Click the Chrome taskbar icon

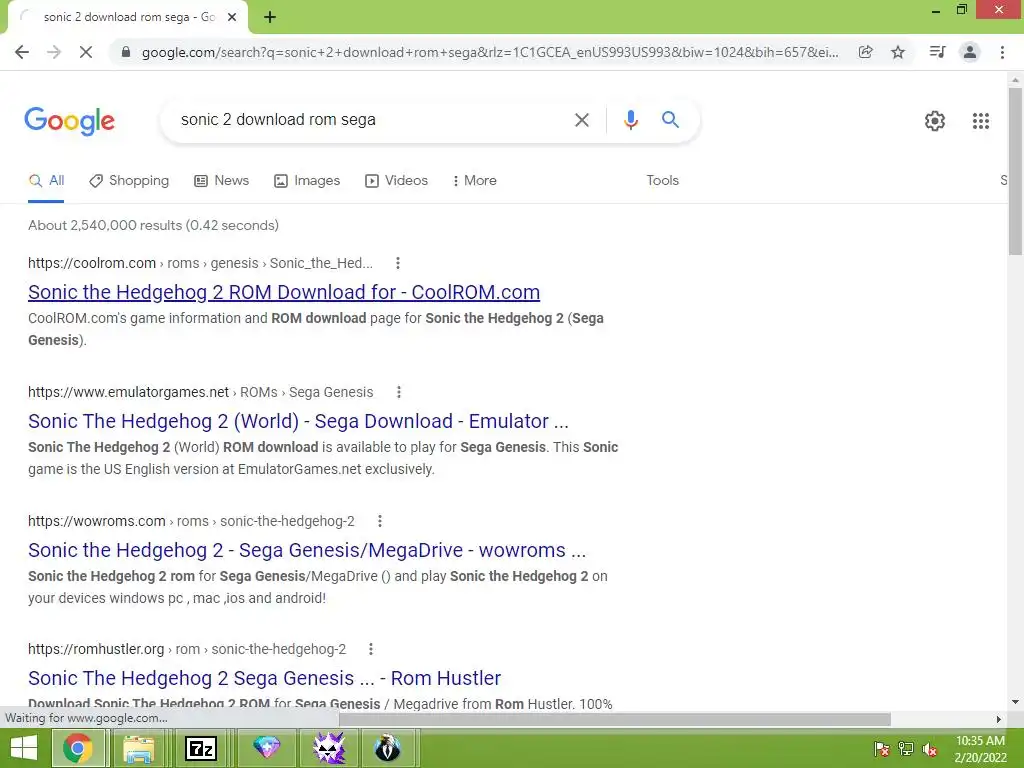pos(78,748)
